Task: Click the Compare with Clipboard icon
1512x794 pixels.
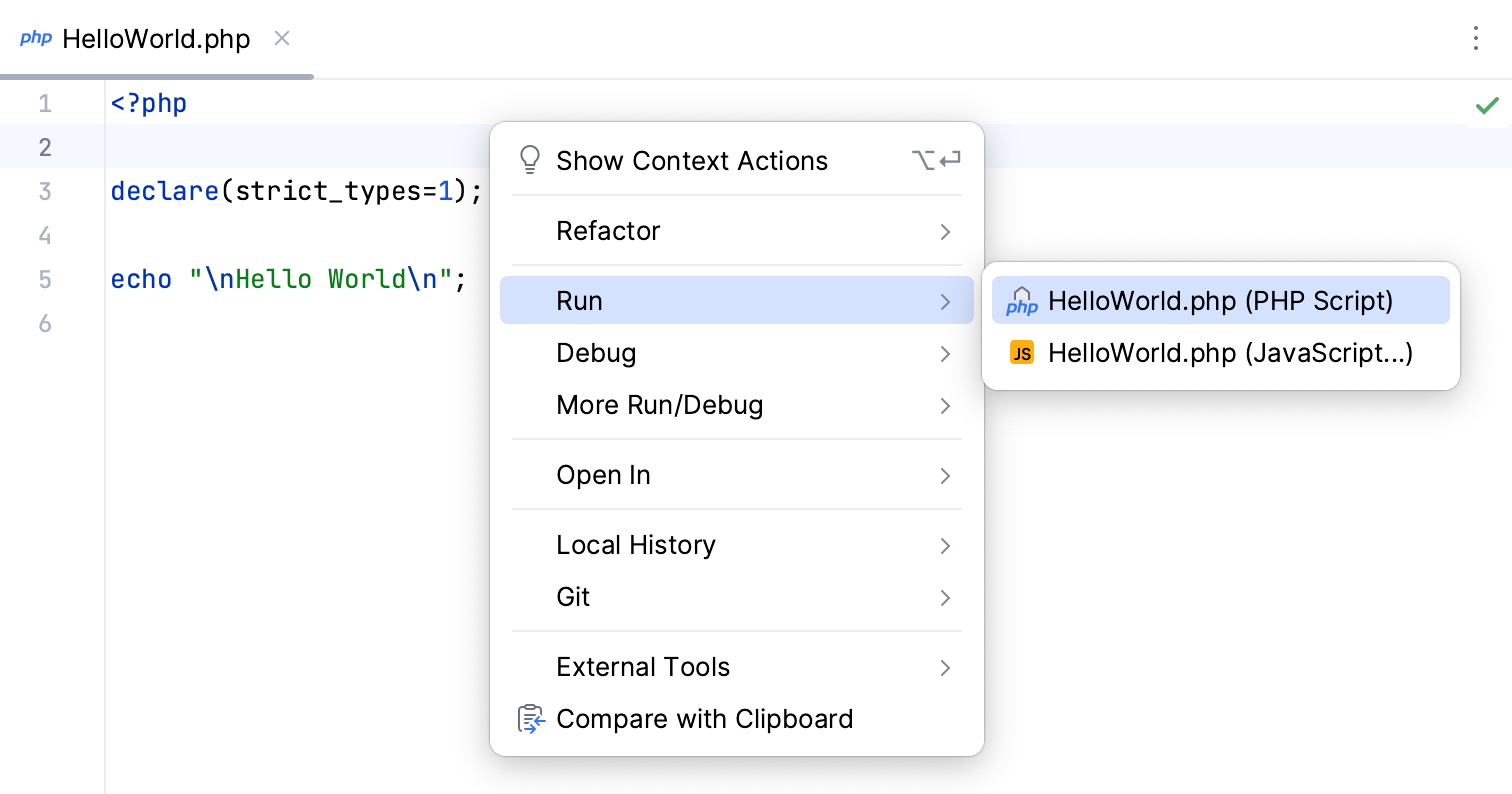Action: tap(530, 718)
